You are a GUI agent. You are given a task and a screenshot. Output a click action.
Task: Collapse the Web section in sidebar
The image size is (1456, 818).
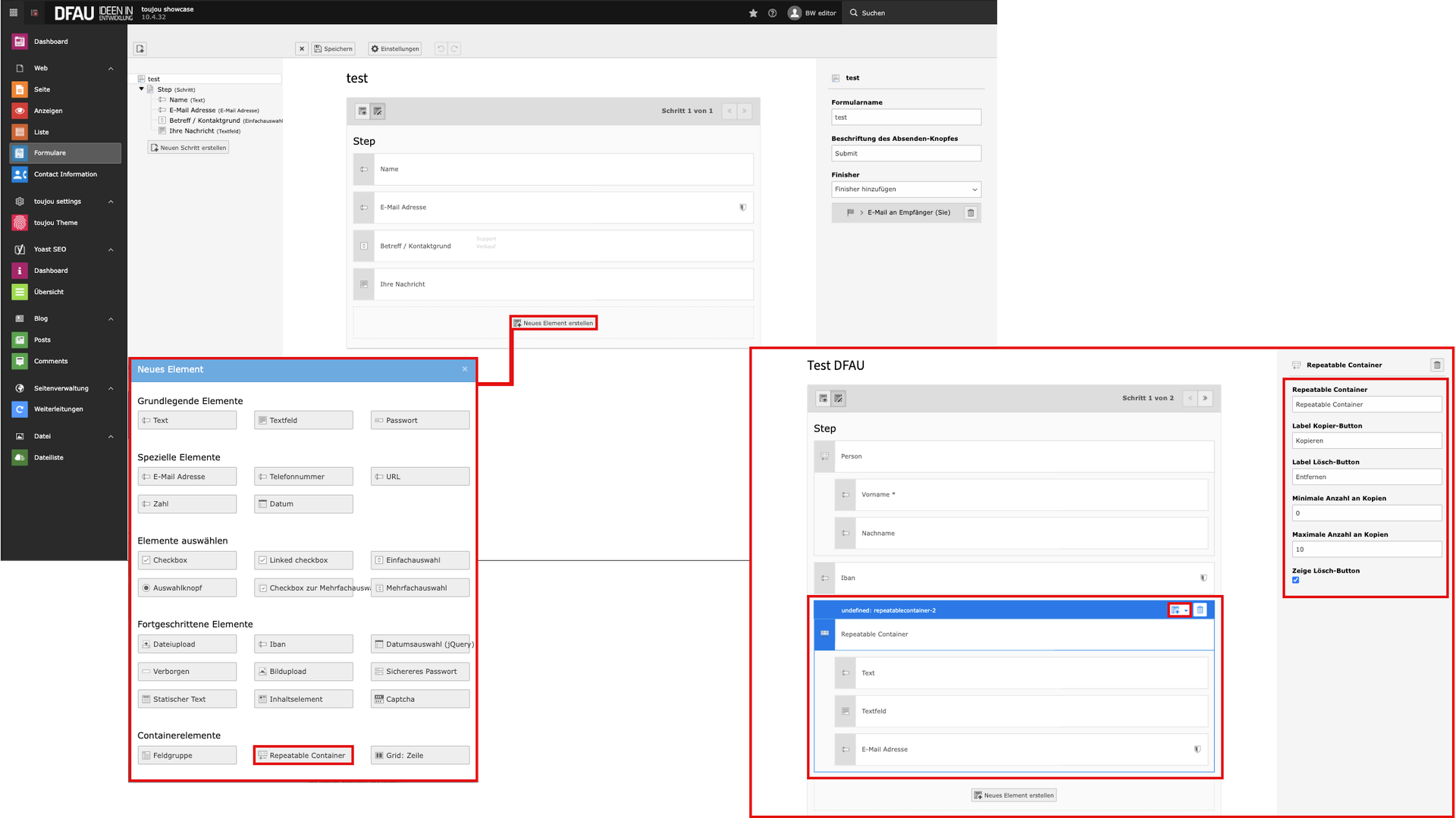point(111,68)
